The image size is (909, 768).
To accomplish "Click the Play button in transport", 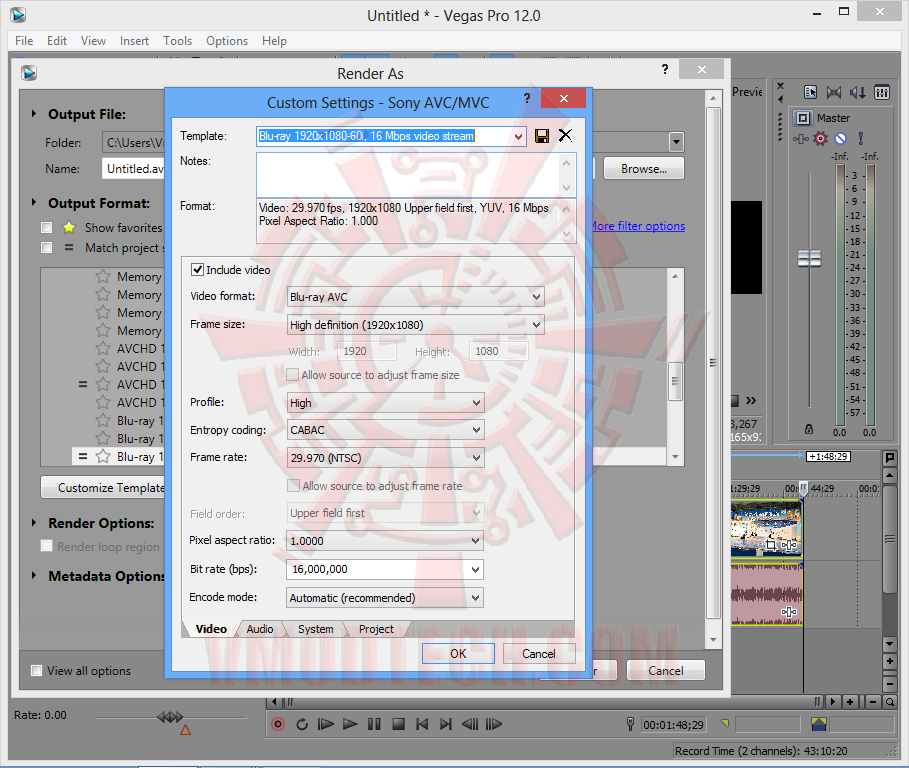I will coord(350,724).
